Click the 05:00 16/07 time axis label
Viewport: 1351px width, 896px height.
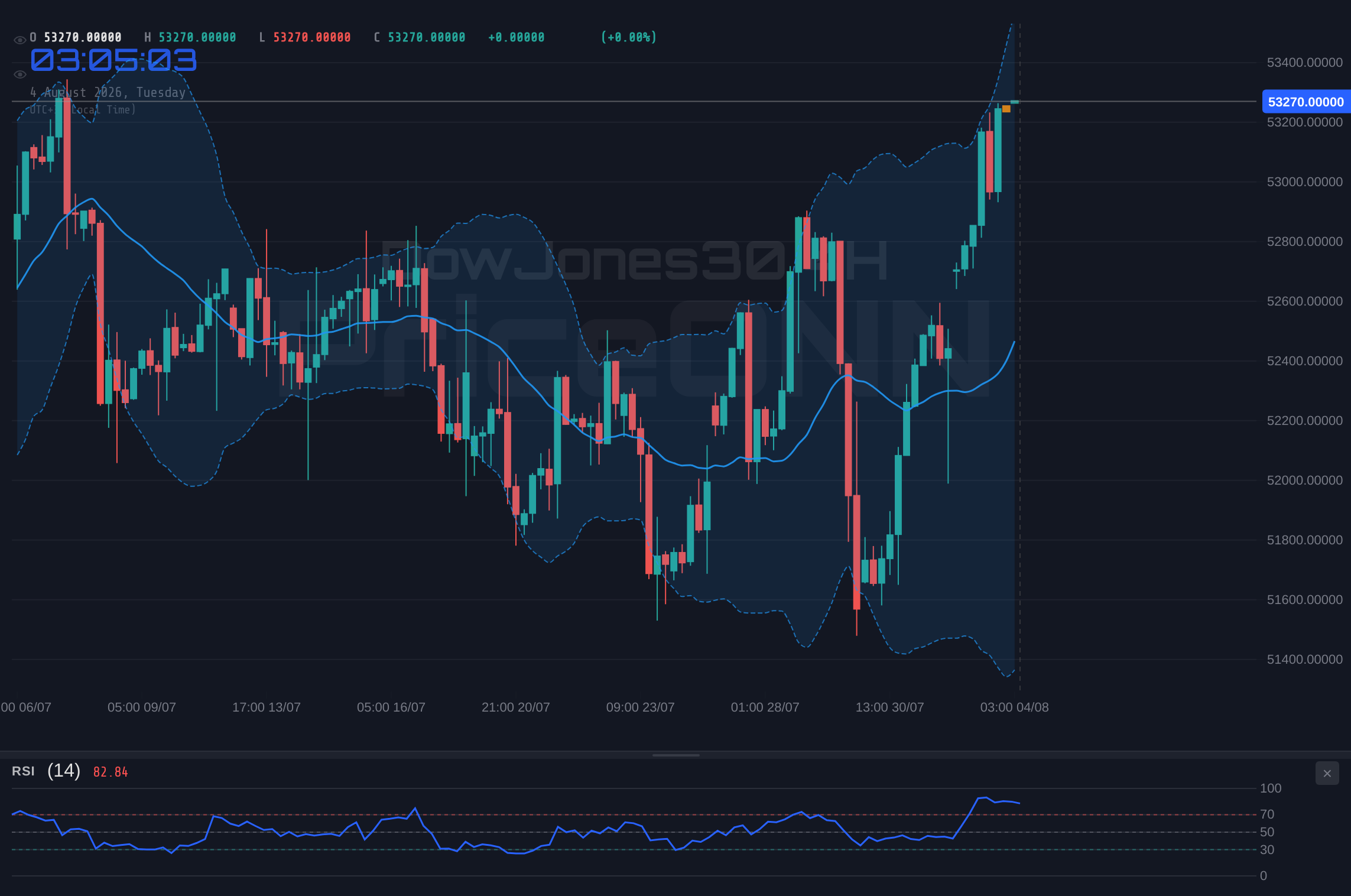[x=391, y=707]
